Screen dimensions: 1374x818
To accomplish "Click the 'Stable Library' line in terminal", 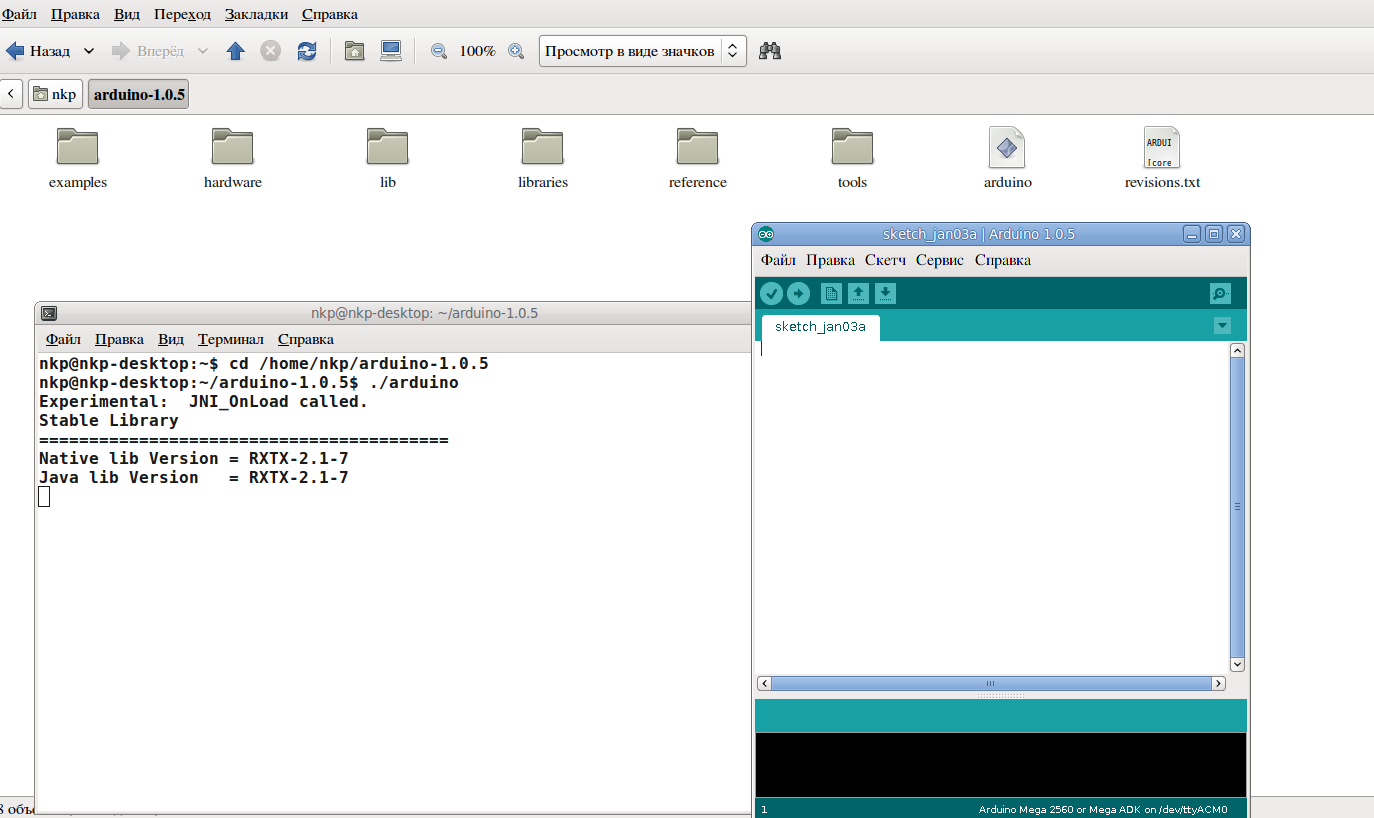I will pyautogui.click(x=109, y=420).
